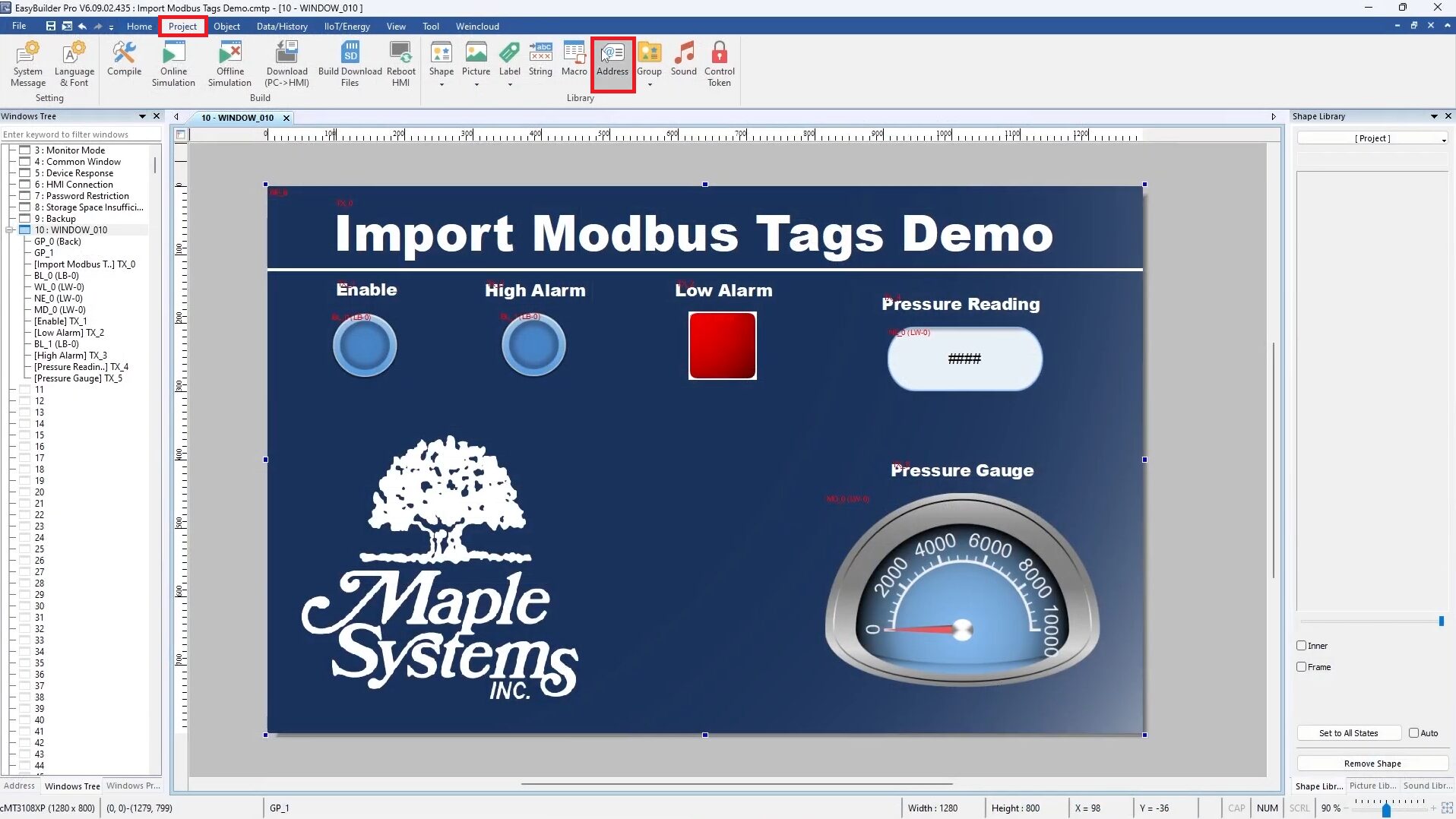This screenshot has height=819, width=1456.
Task: Click the Reboot HMI tool
Action: tap(400, 62)
